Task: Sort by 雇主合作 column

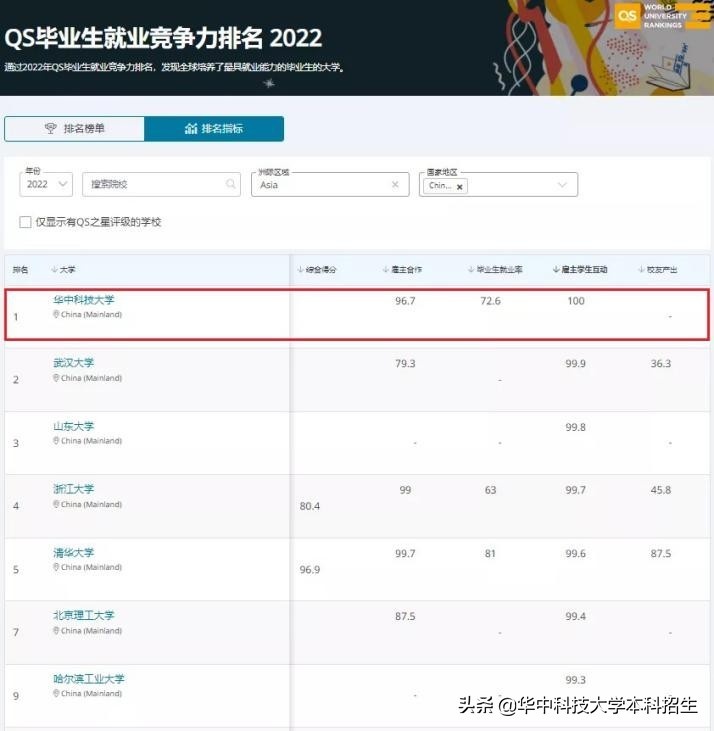Action: coord(402,269)
